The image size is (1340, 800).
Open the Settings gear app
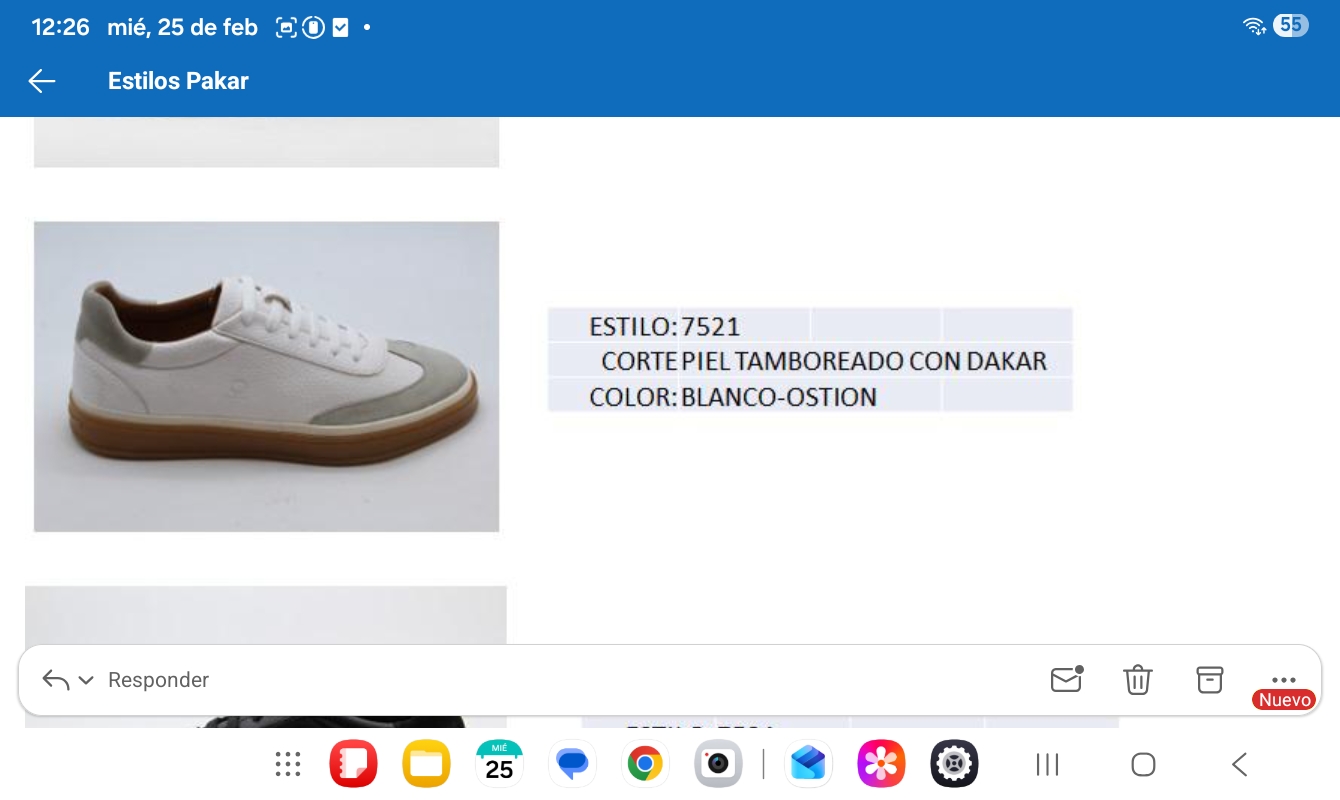(954, 765)
